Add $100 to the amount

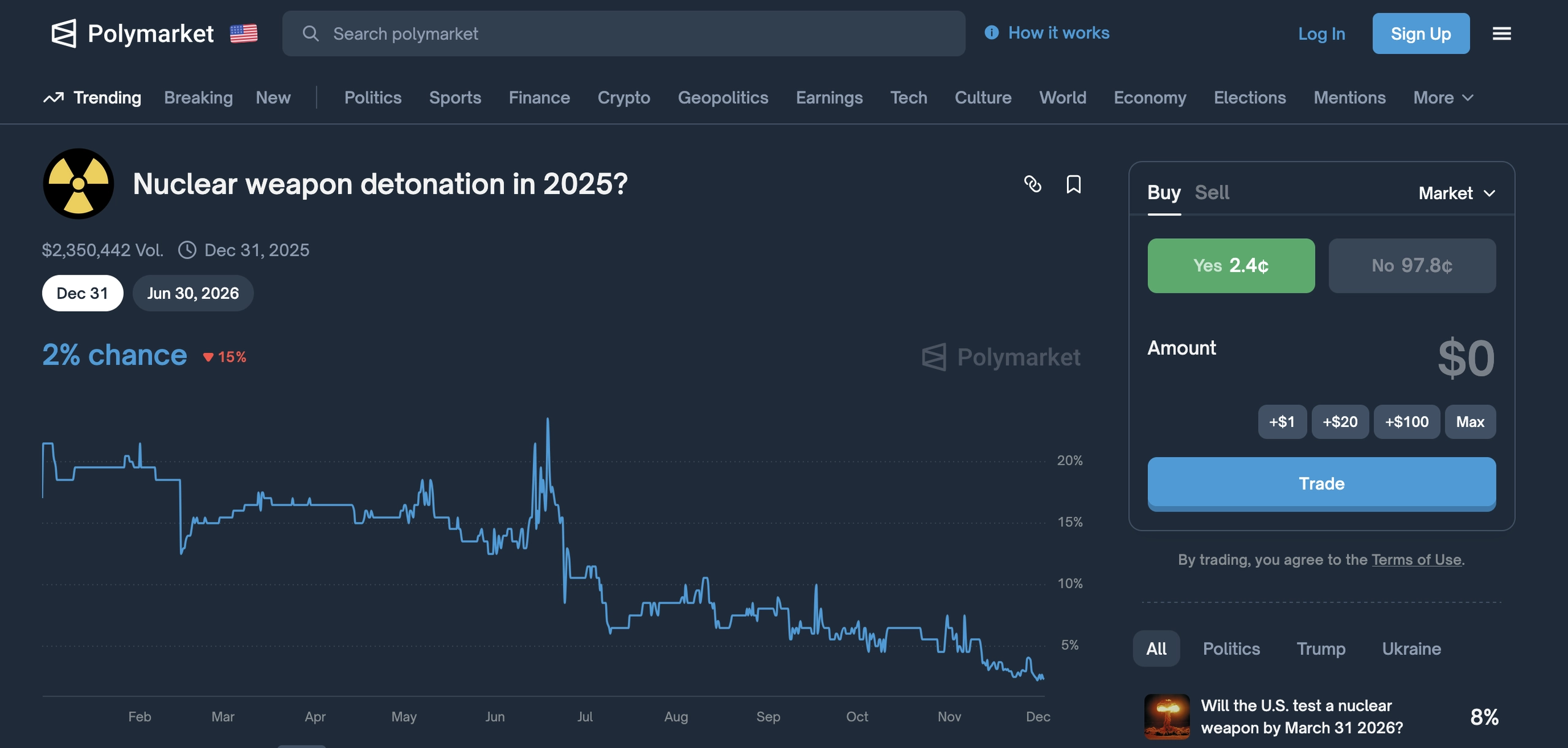click(1406, 421)
